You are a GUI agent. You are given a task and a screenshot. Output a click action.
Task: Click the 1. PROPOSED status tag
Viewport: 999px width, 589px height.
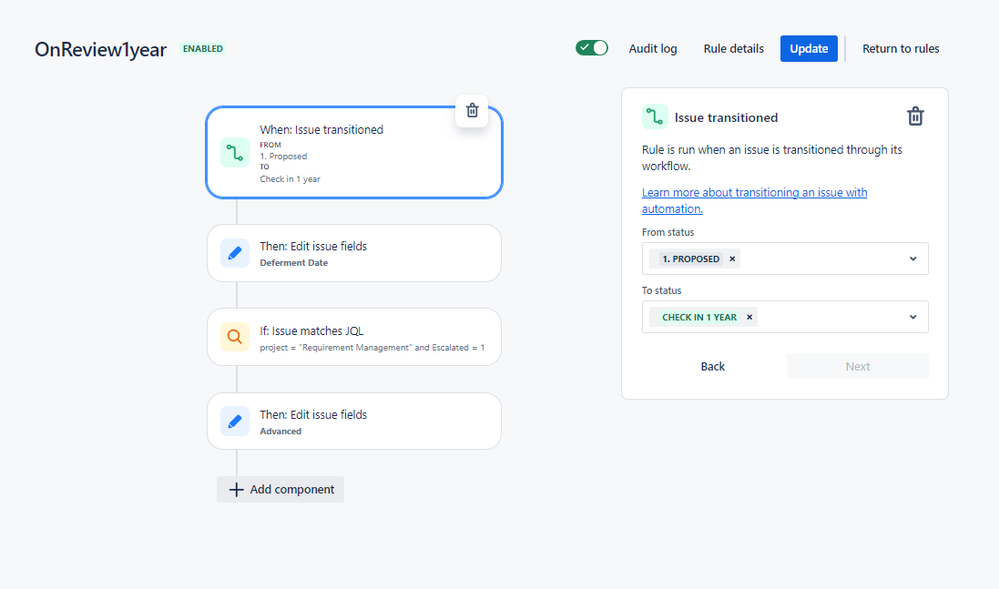click(691, 259)
